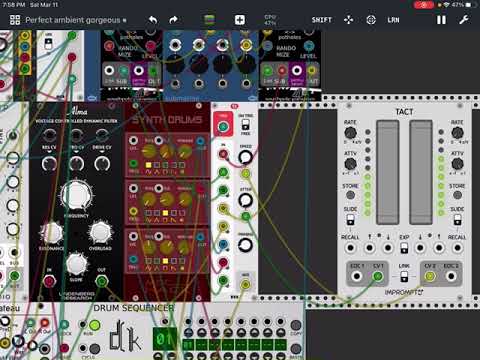Click the left ATTV knob on TACT

click(x=350, y=164)
